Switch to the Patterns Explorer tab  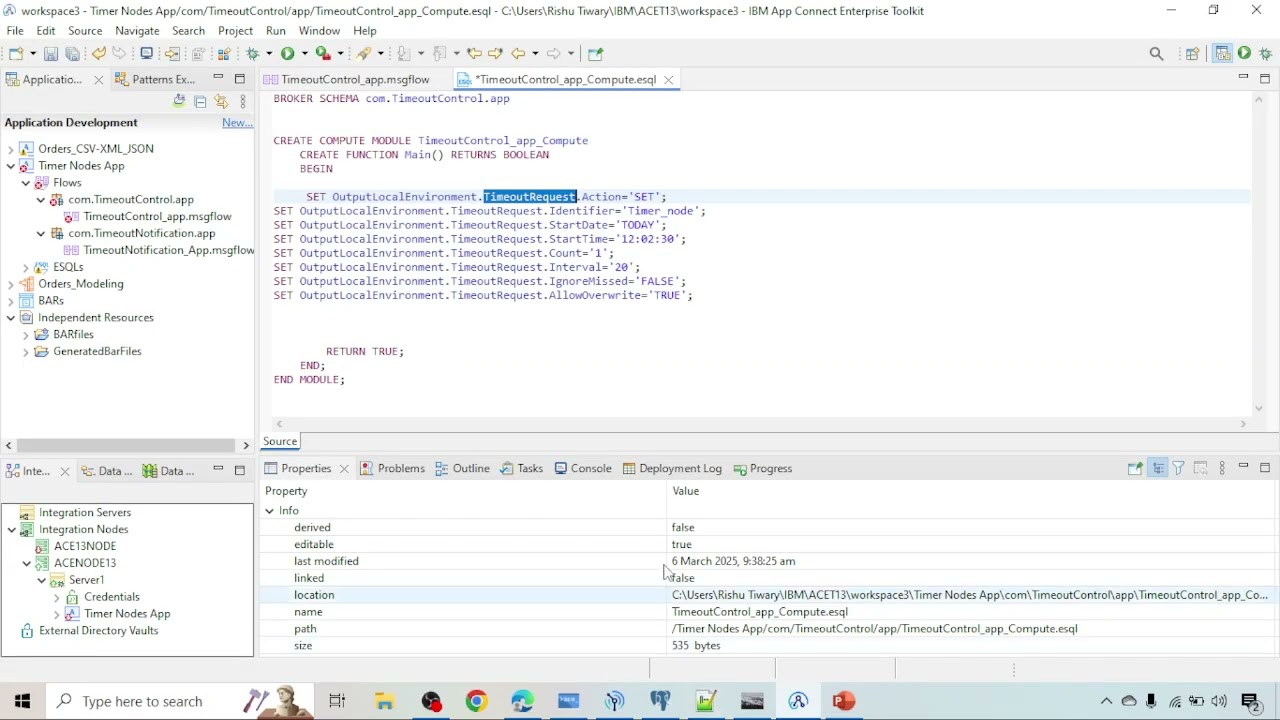coord(156,79)
